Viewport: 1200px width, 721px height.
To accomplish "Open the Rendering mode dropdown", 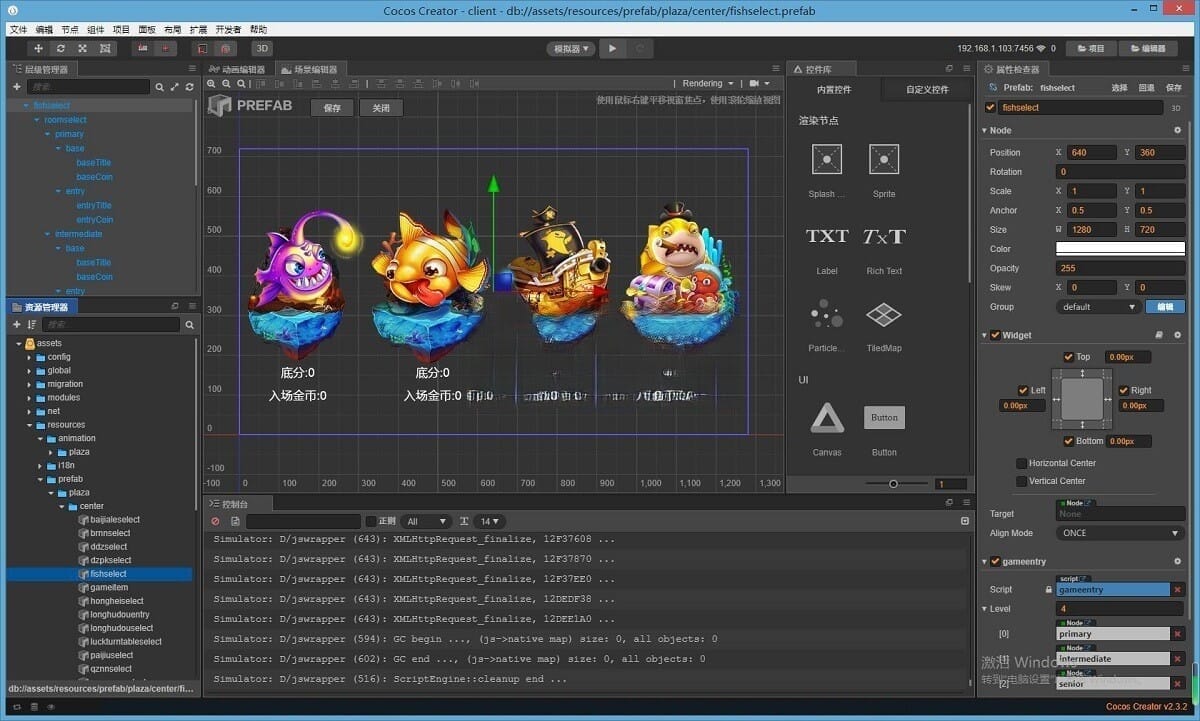I will 708,84.
